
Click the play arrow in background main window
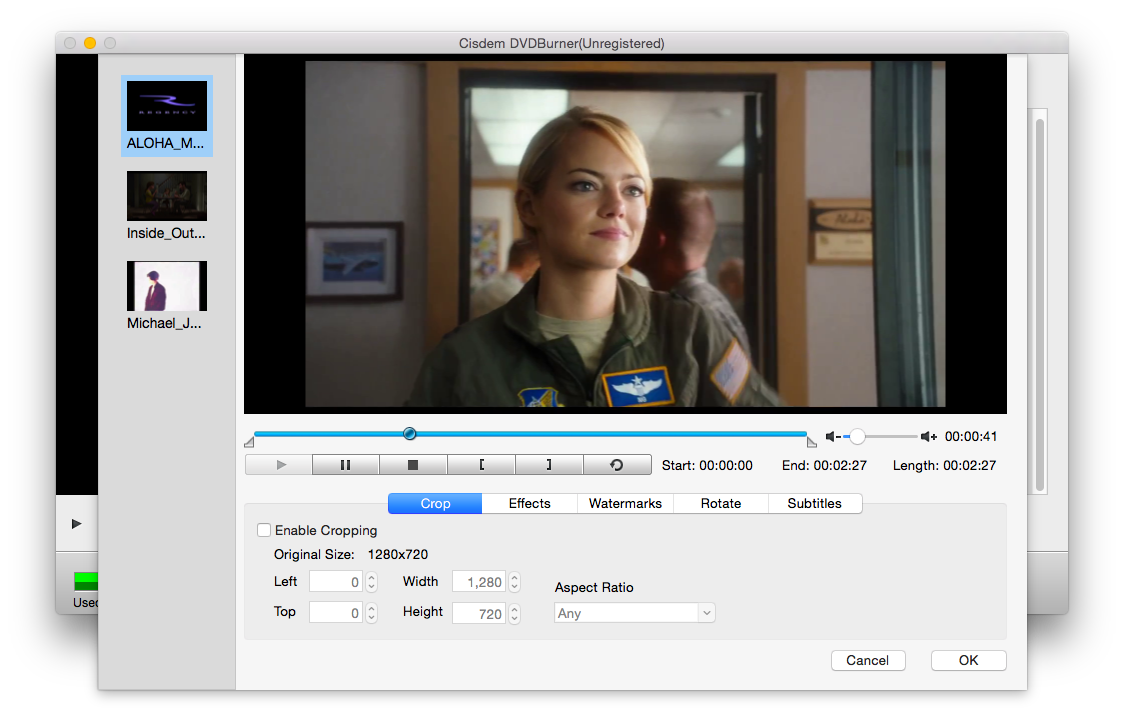76,524
